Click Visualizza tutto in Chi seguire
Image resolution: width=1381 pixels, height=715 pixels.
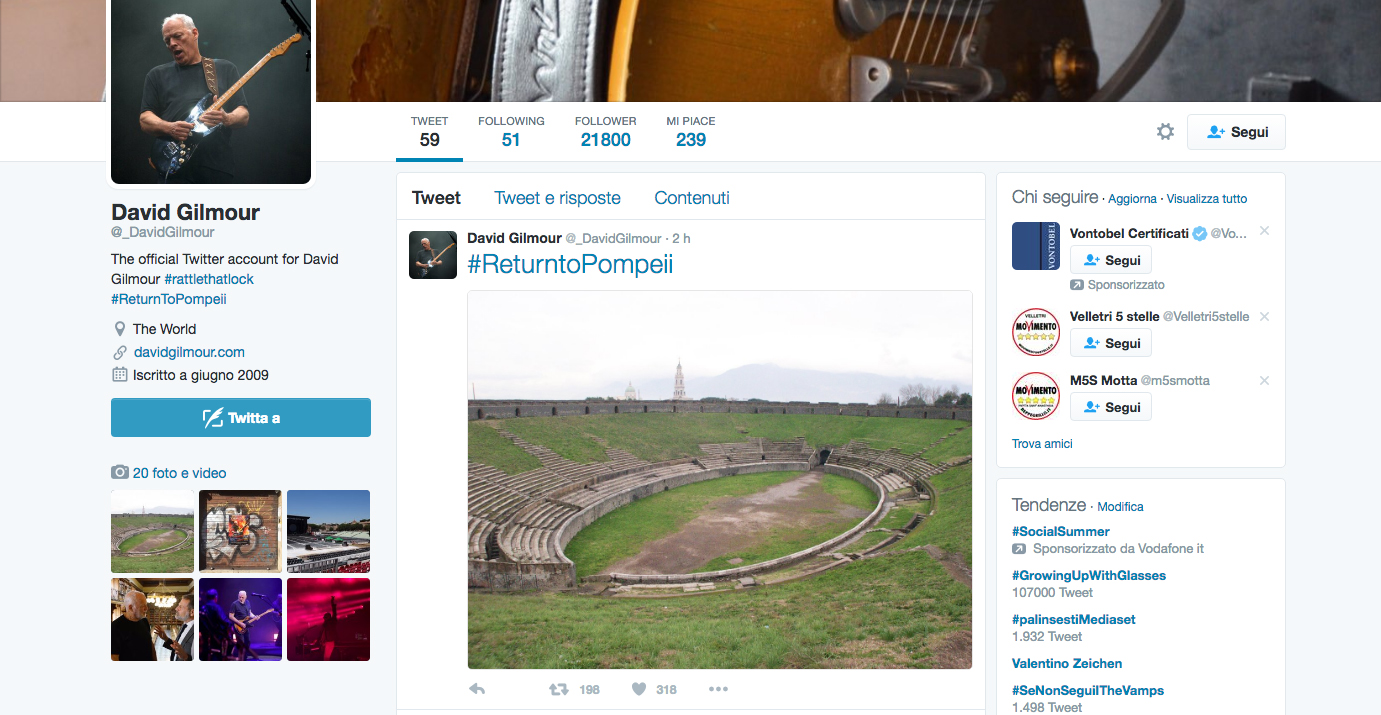point(1206,199)
